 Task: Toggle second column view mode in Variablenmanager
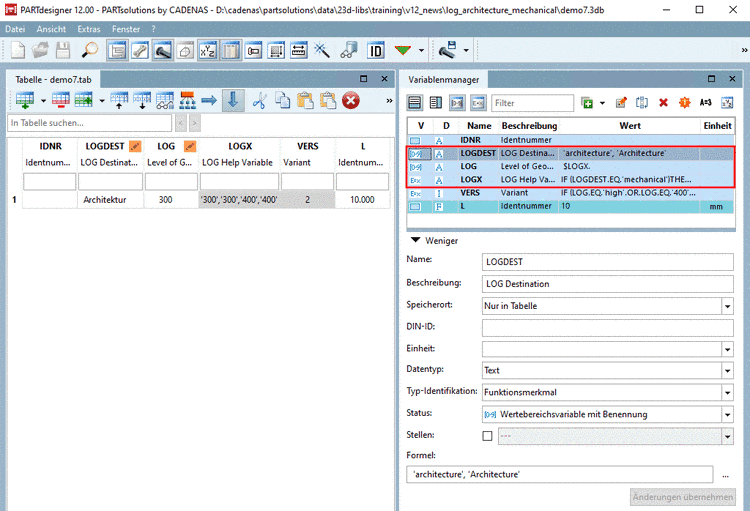(436, 103)
